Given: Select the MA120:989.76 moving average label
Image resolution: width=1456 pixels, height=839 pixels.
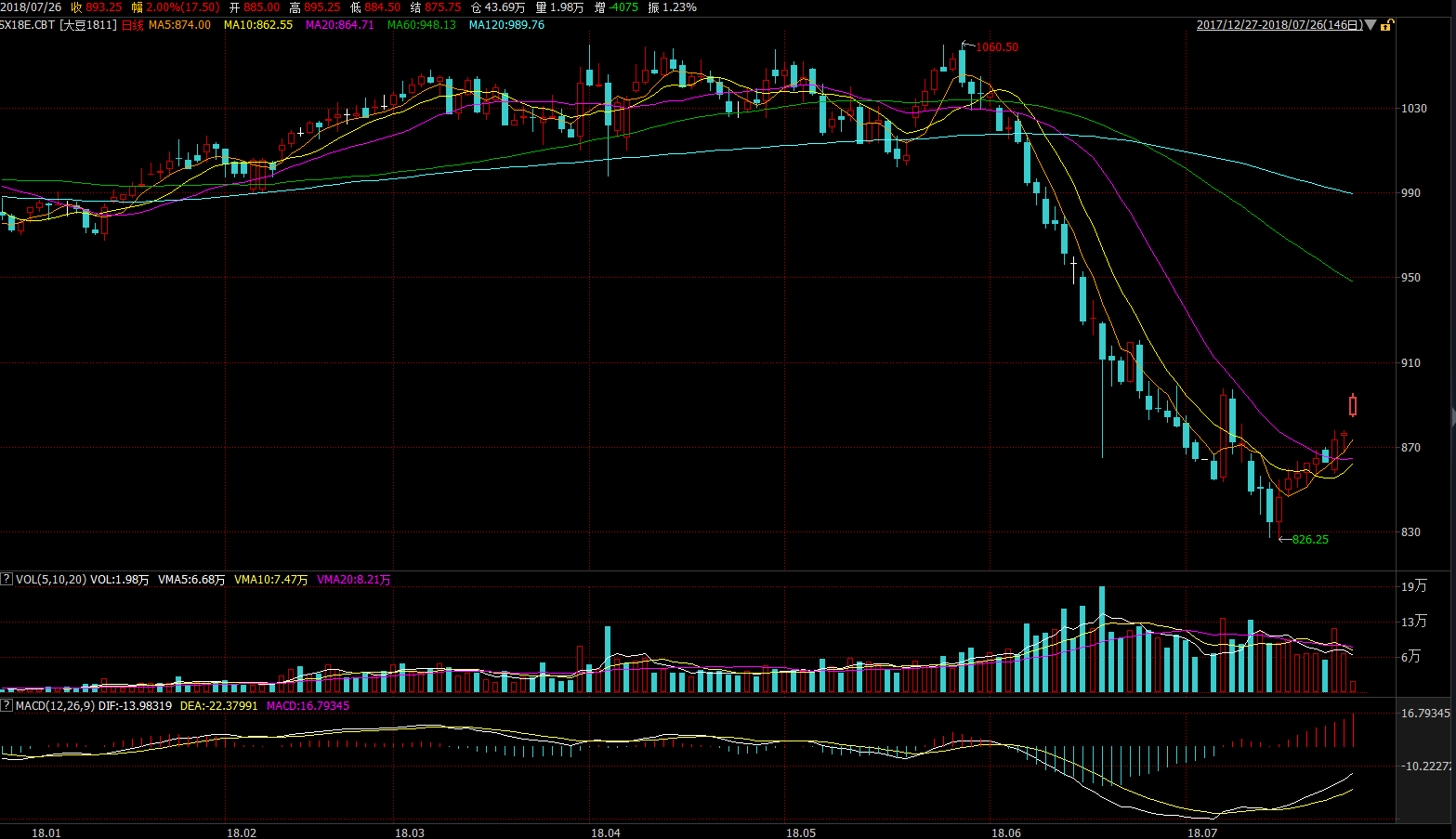Looking at the screenshot, I should pyautogui.click(x=506, y=25).
